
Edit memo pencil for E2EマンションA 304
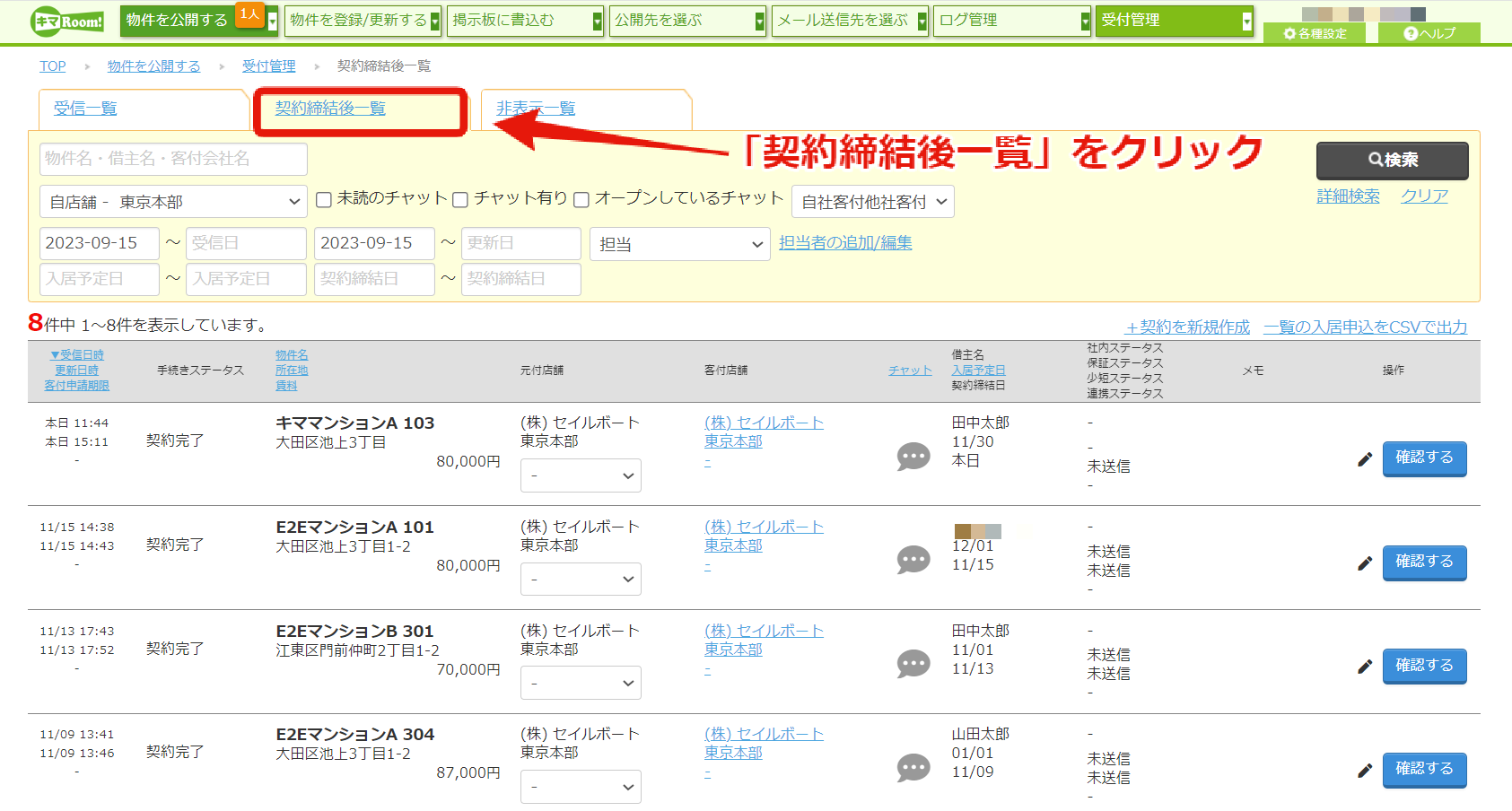(x=1365, y=770)
